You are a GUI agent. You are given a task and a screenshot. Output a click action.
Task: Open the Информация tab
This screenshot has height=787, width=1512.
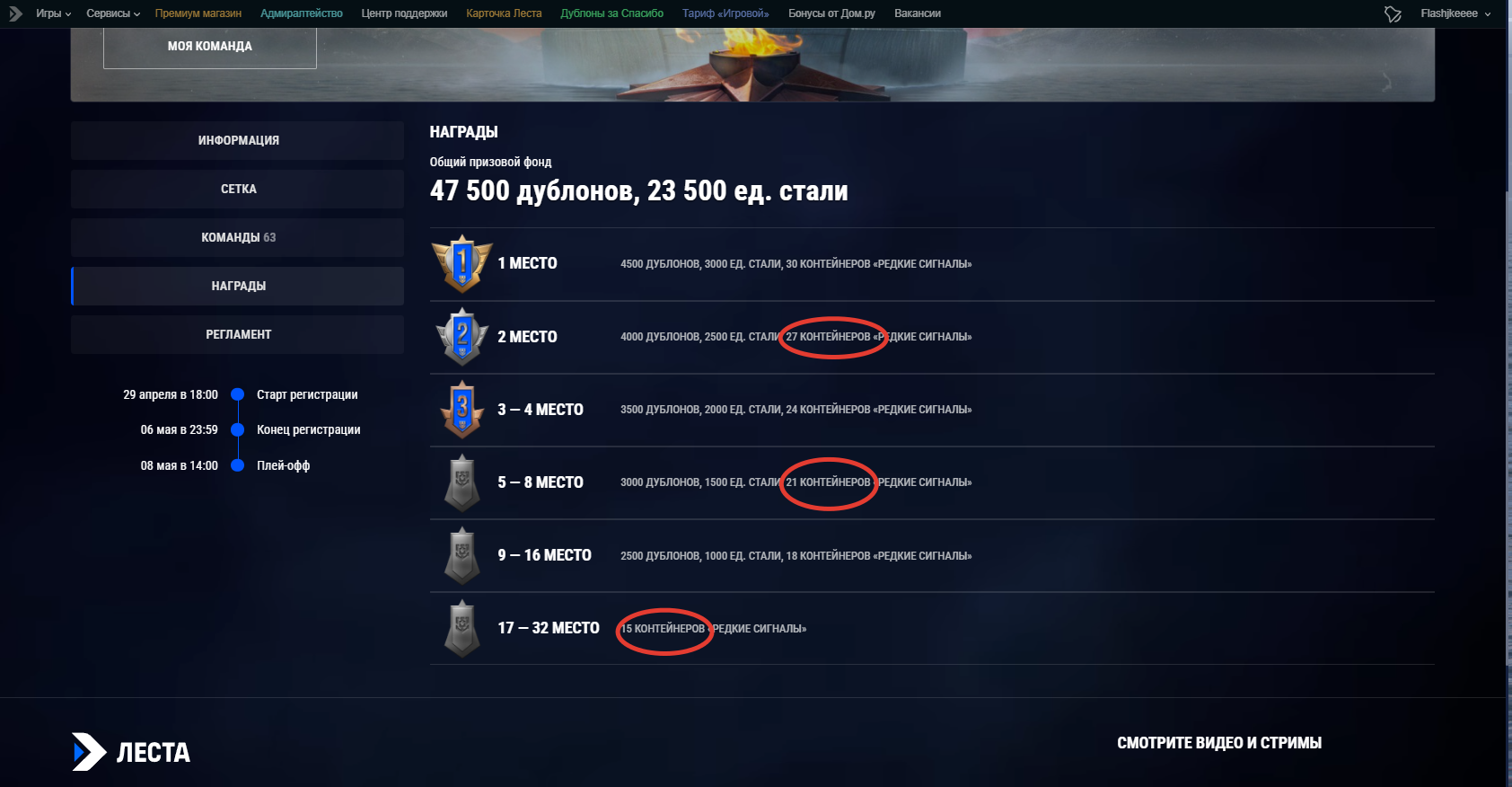238,140
